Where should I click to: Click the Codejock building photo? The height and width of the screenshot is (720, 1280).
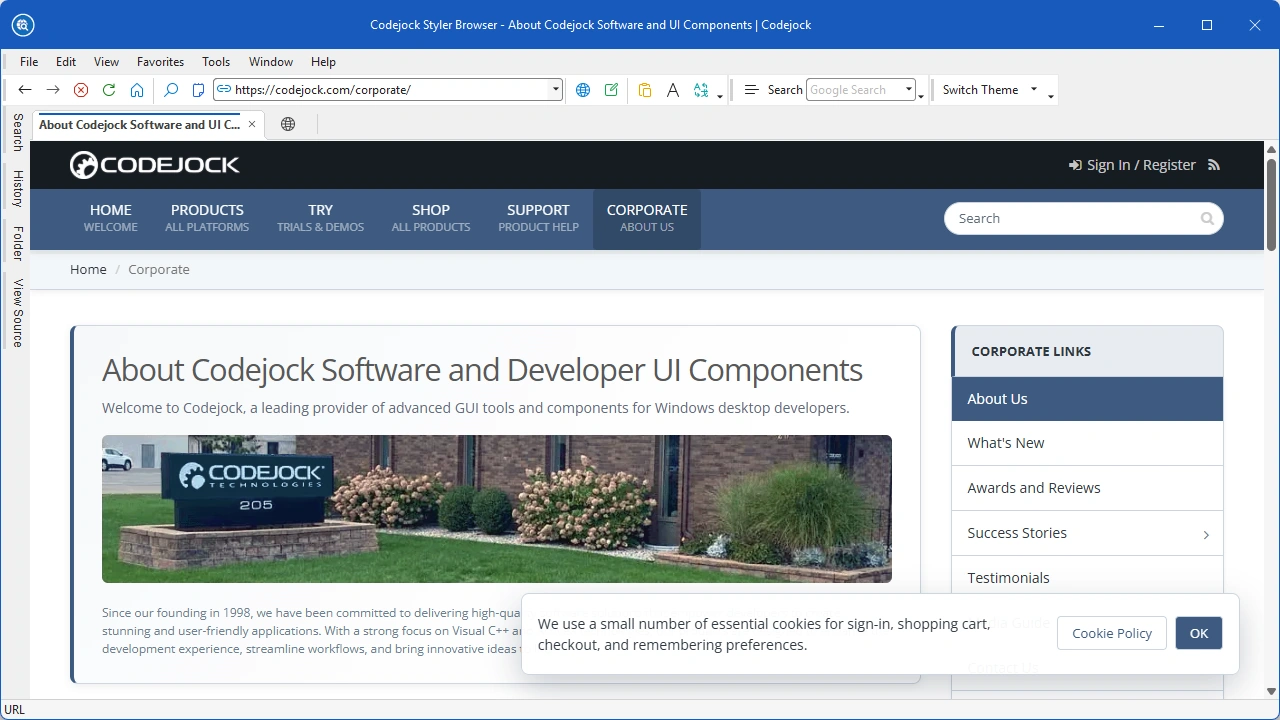click(497, 509)
